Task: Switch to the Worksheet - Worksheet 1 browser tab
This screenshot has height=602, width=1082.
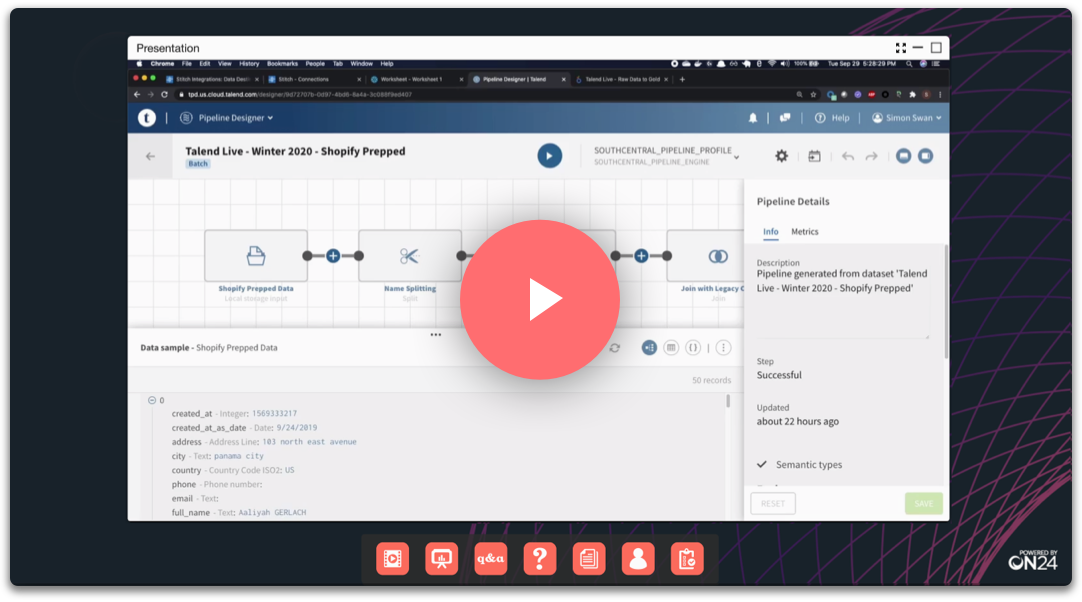Action: pos(416,79)
